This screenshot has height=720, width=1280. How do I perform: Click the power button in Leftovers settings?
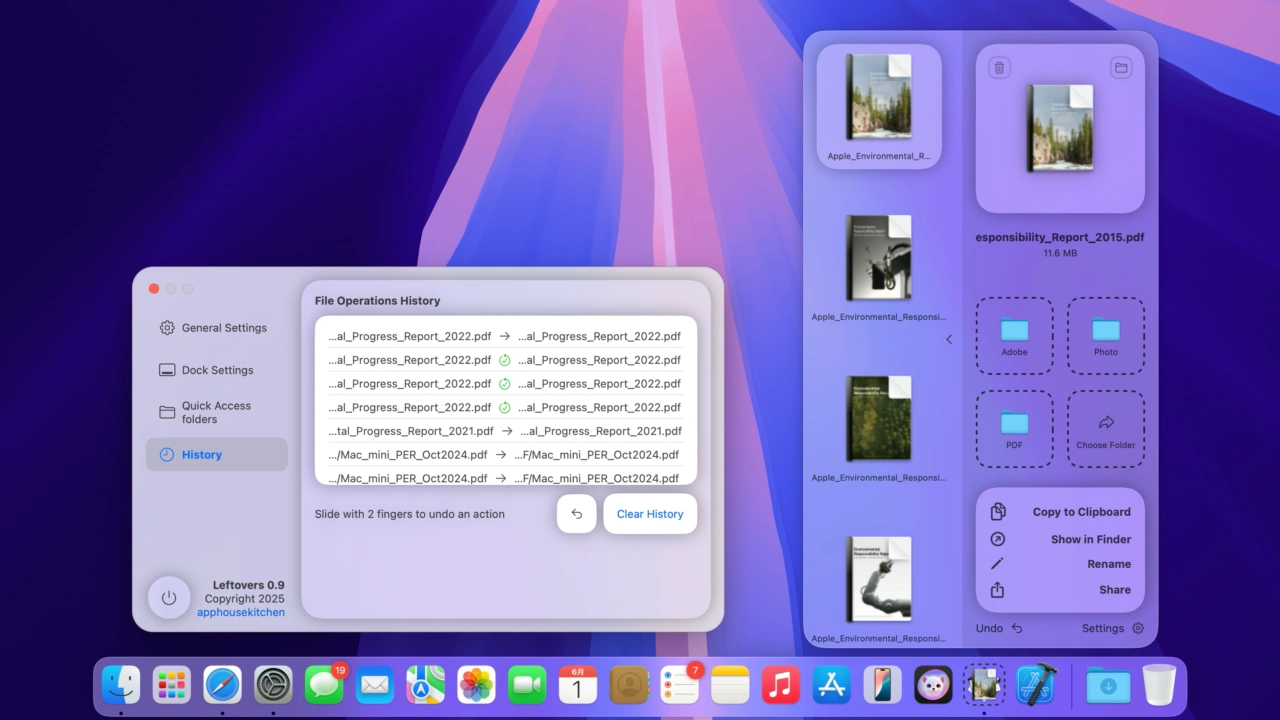[169, 597]
